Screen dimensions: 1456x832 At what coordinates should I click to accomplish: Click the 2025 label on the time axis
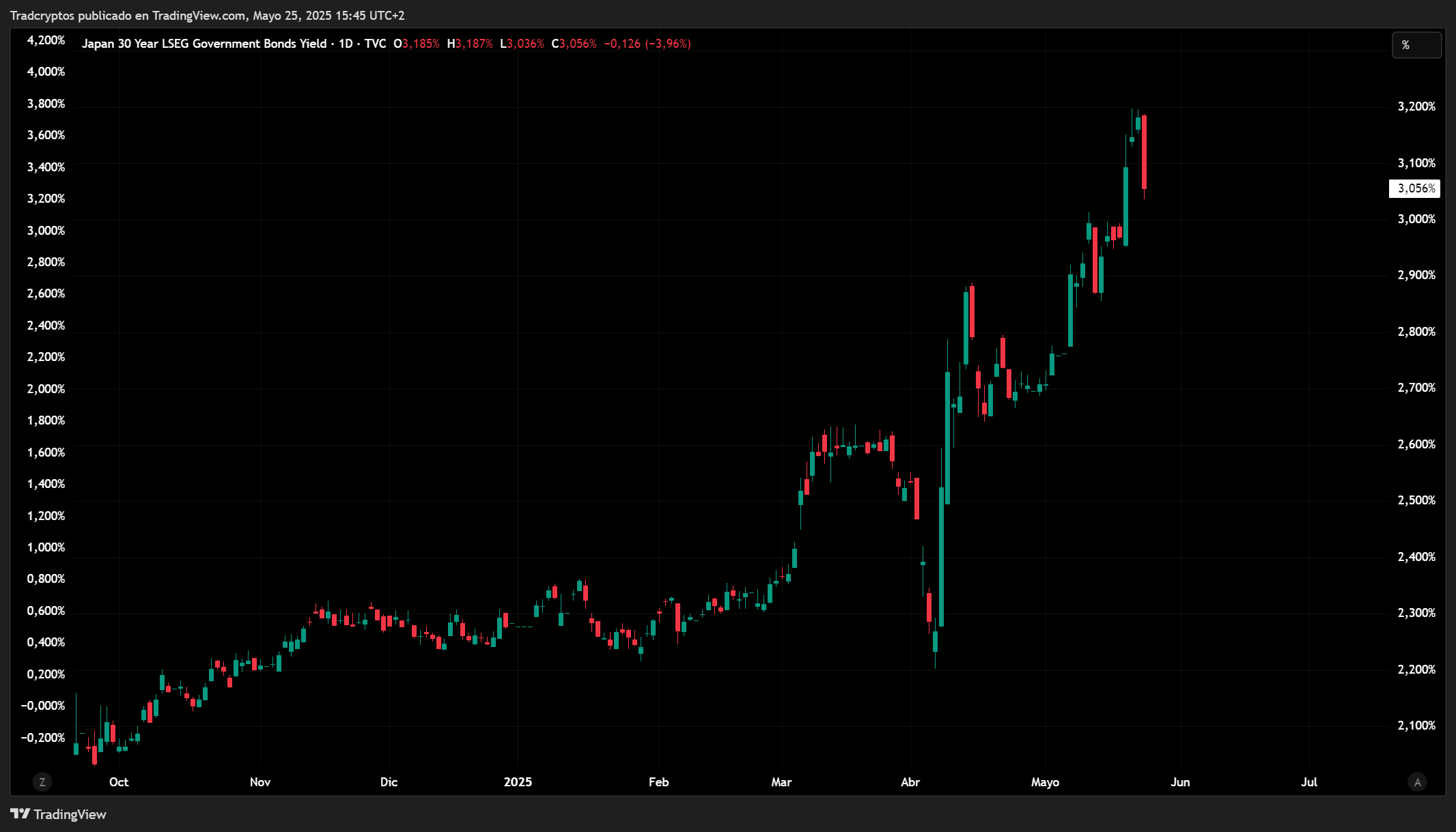(518, 782)
